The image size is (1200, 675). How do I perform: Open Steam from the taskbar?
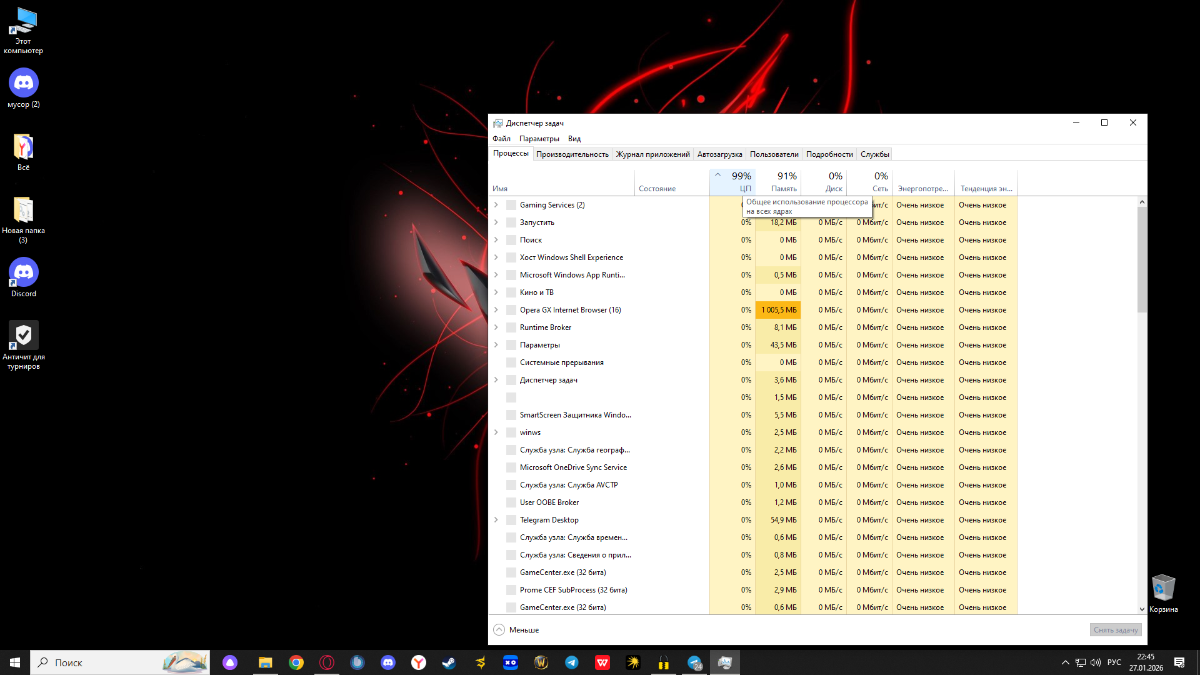pos(449,662)
